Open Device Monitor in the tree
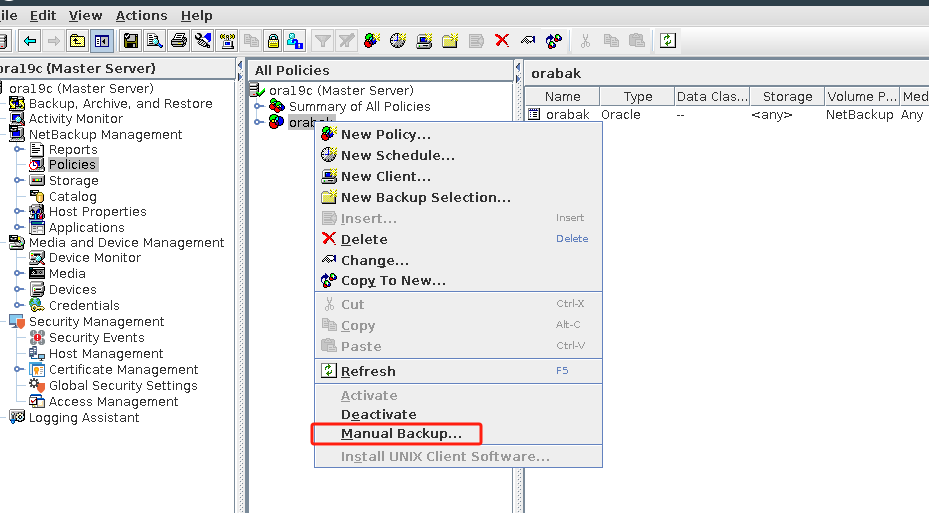This screenshot has width=929, height=513. 95,258
